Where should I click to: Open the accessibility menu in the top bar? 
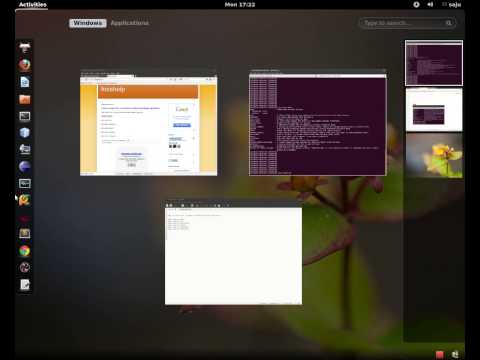point(416,4)
